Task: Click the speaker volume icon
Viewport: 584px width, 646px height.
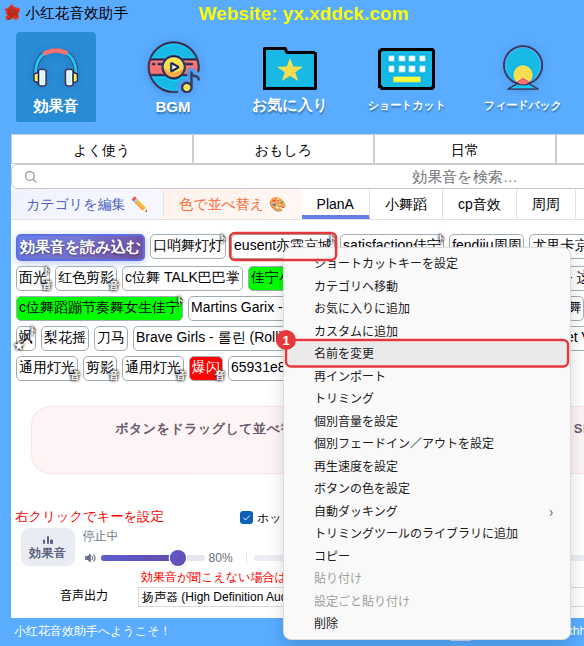Action: click(90, 558)
